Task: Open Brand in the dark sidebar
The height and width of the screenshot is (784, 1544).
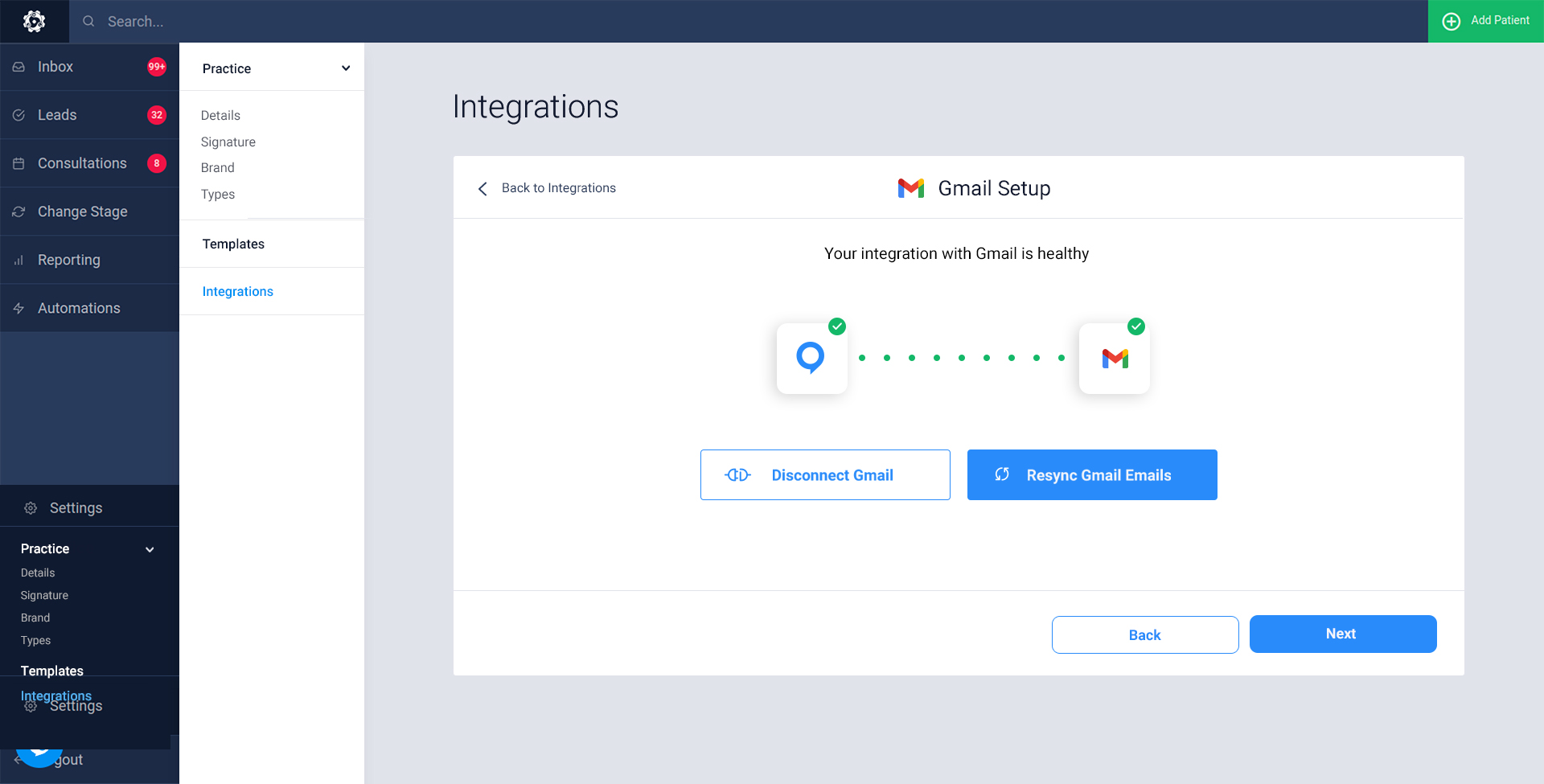Action: pyautogui.click(x=35, y=618)
